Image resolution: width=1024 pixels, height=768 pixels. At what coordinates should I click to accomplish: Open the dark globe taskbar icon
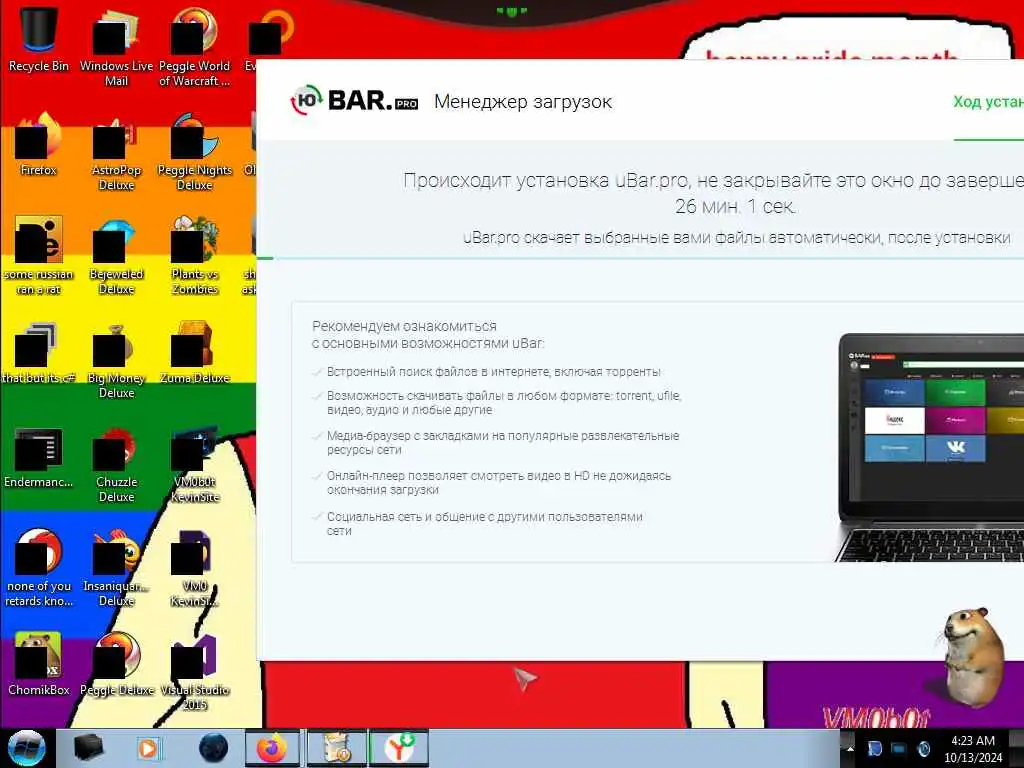click(x=214, y=748)
